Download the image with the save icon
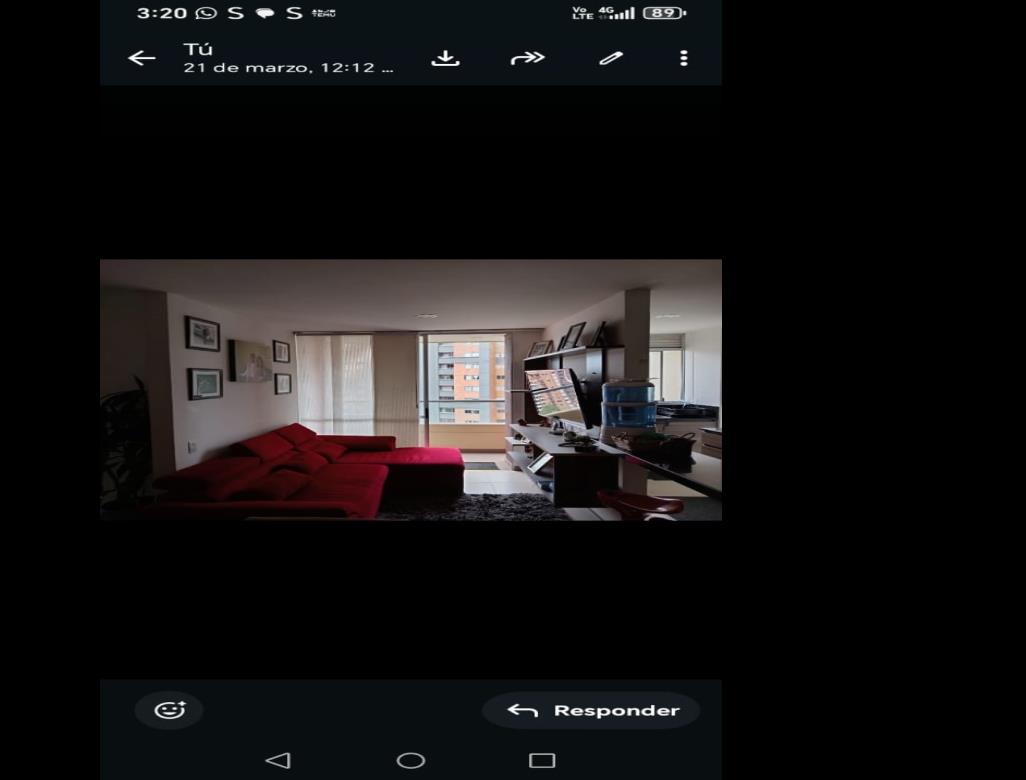The height and width of the screenshot is (780, 1026). (446, 58)
